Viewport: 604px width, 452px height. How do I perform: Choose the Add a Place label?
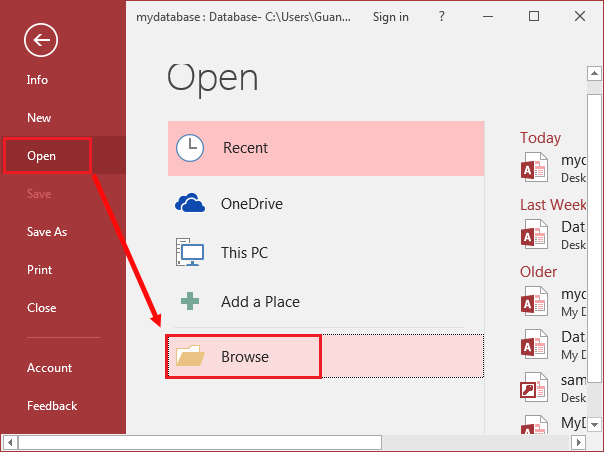(x=260, y=302)
